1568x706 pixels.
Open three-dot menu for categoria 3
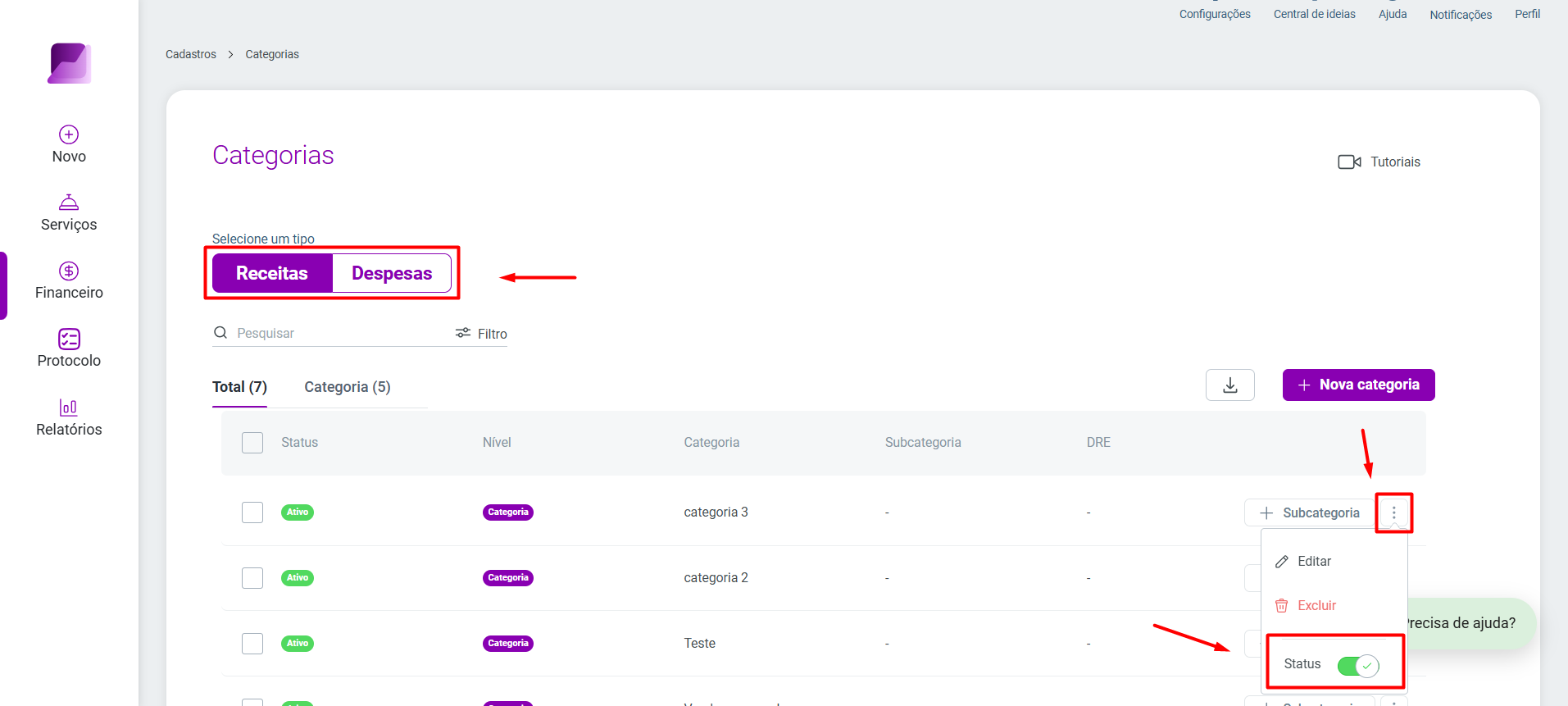tap(1393, 513)
